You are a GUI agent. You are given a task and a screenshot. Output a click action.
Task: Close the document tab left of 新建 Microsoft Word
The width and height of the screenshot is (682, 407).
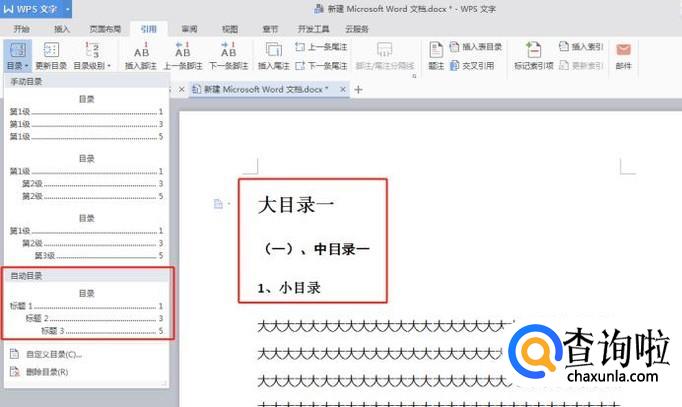point(182,89)
